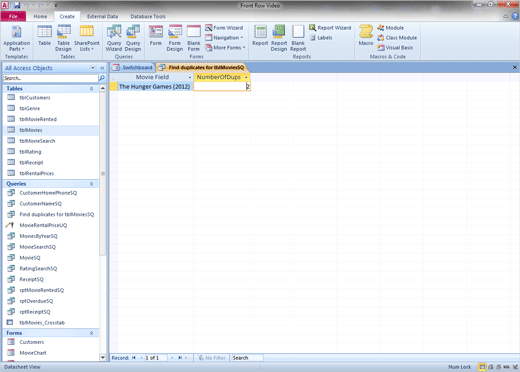This screenshot has width=520, height=372.
Task: Open the File tab
Action: [x=13, y=16]
